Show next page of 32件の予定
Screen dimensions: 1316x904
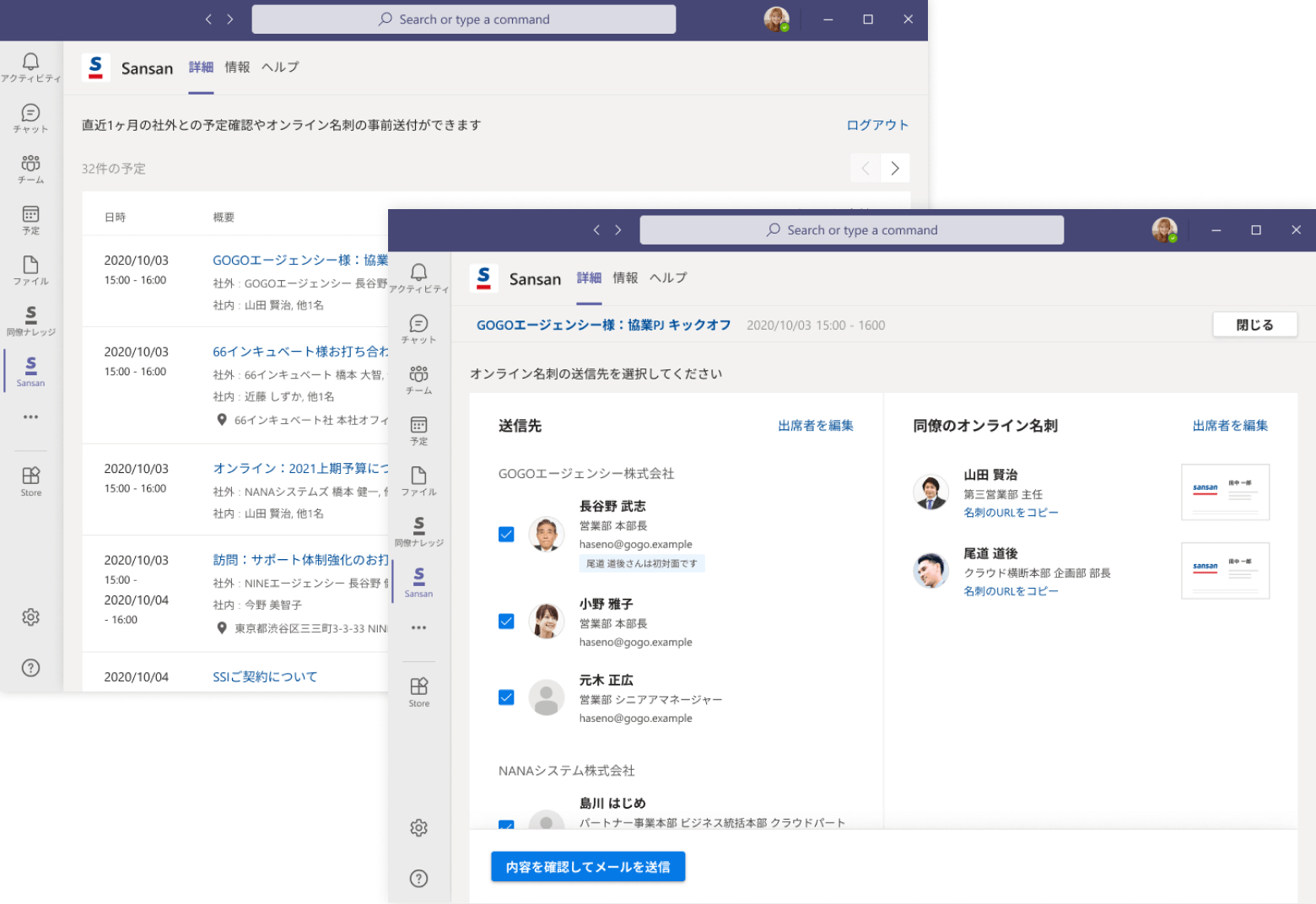pos(895,169)
